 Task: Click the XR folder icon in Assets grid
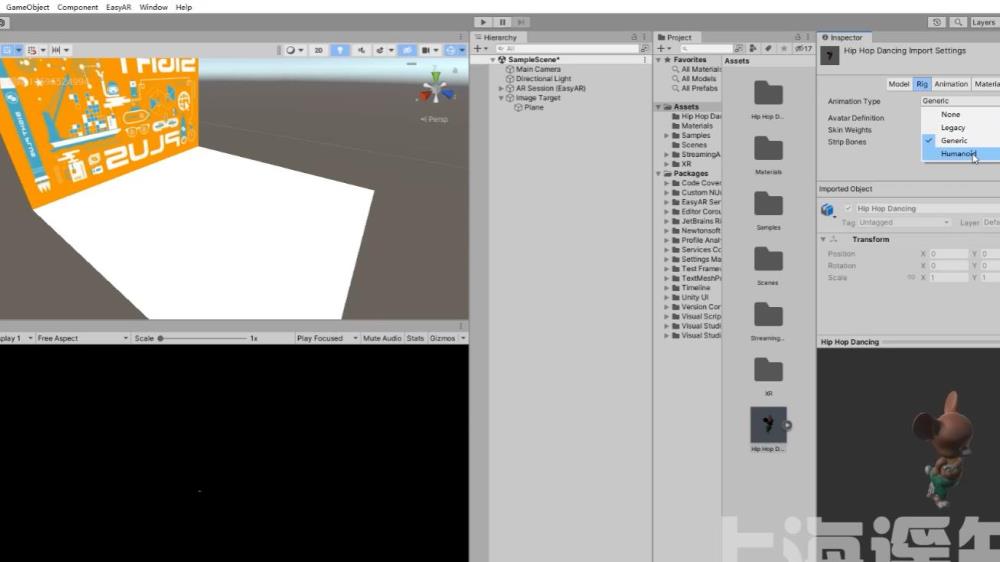768,370
